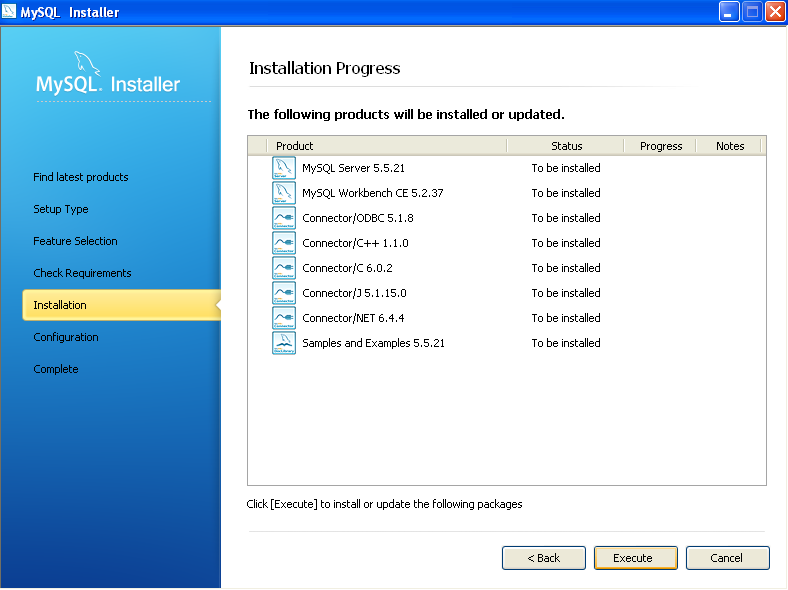Select the Samples and Examples 5.5.21 text
This screenshot has height=590, width=788.
(373, 343)
